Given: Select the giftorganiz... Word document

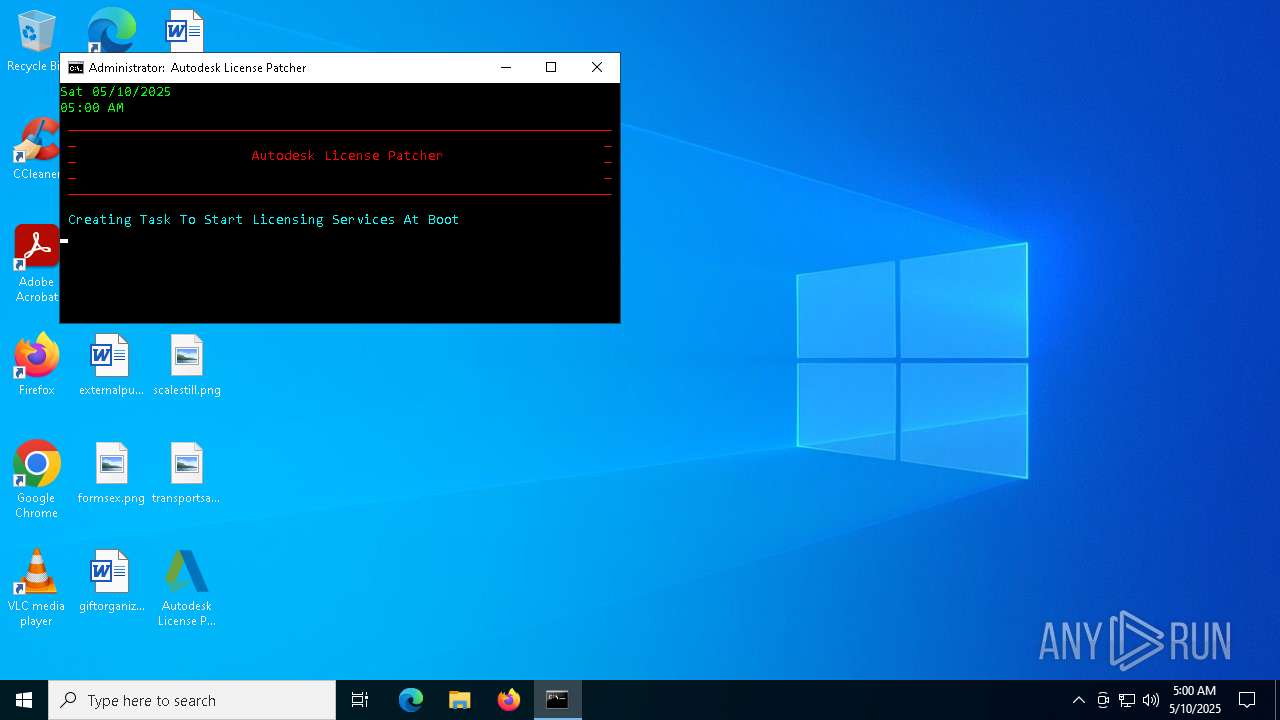Looking at the screenshot, I should [x=111, y=581].
